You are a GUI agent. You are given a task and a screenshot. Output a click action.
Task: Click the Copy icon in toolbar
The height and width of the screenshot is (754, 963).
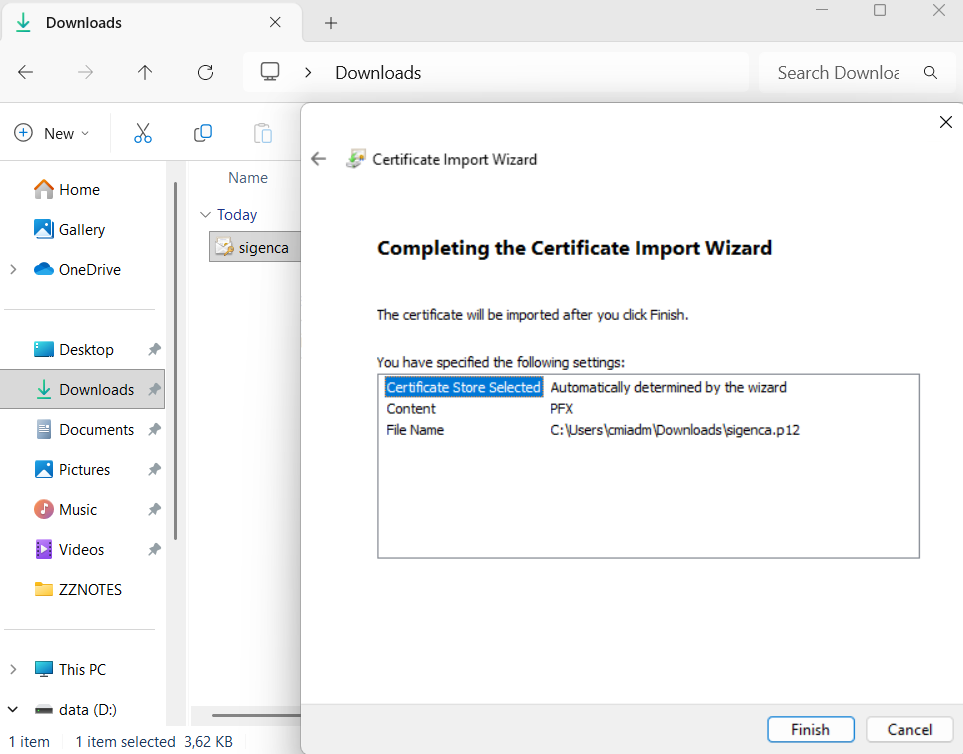coord(203,133)
